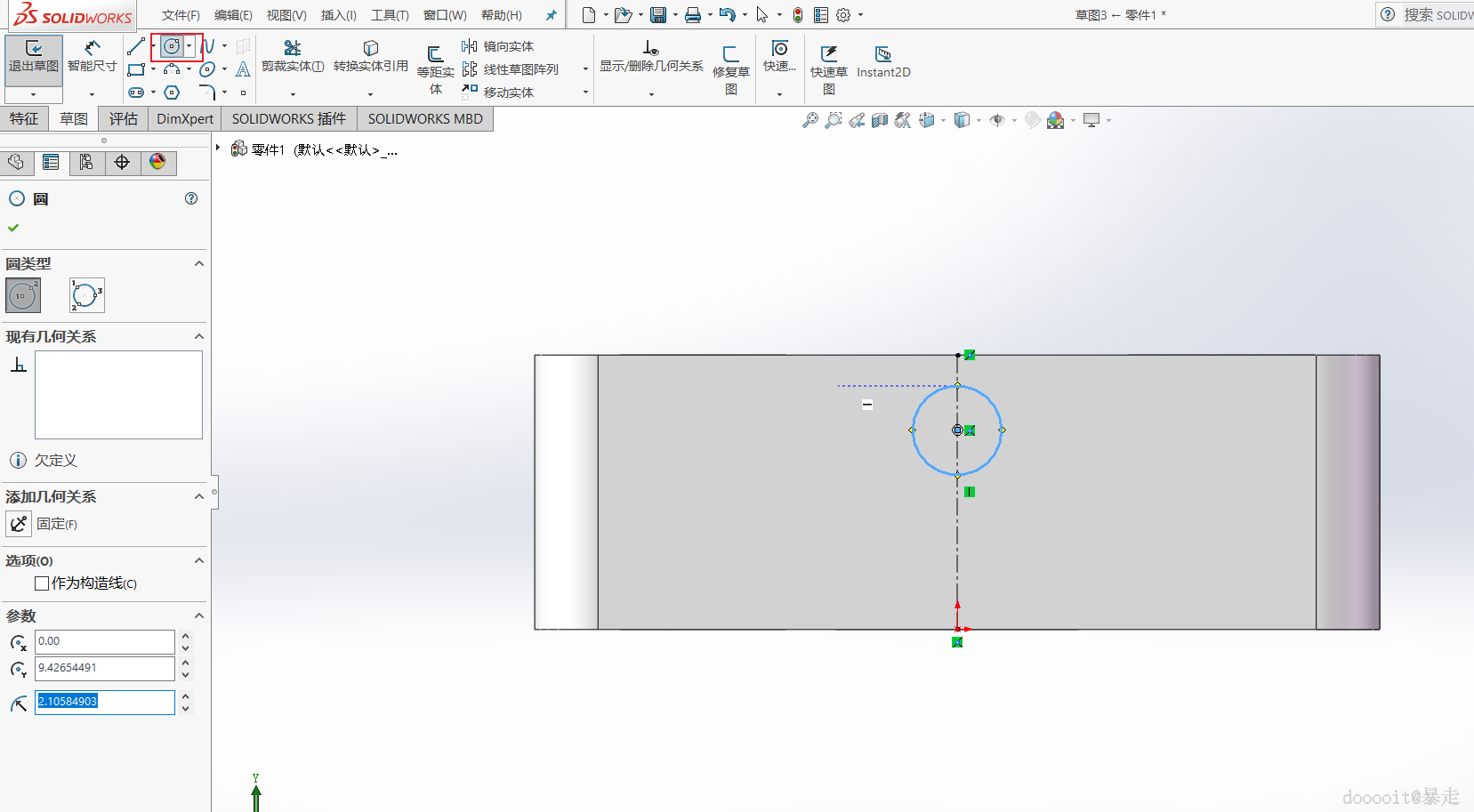Open the circle tool dropdown arrow
1474x812 pixels.
189,46
